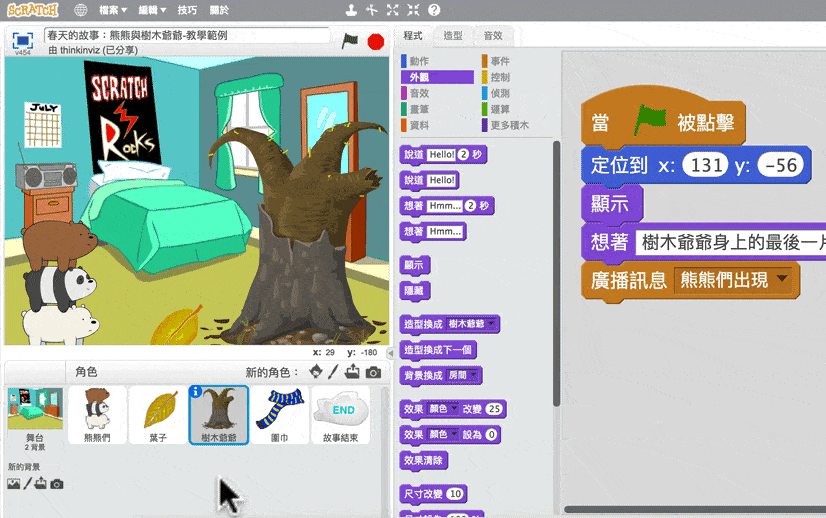The image size is (826, 518).
Task: Switch to the 音效 tab
Action: (x=493, y=35)
